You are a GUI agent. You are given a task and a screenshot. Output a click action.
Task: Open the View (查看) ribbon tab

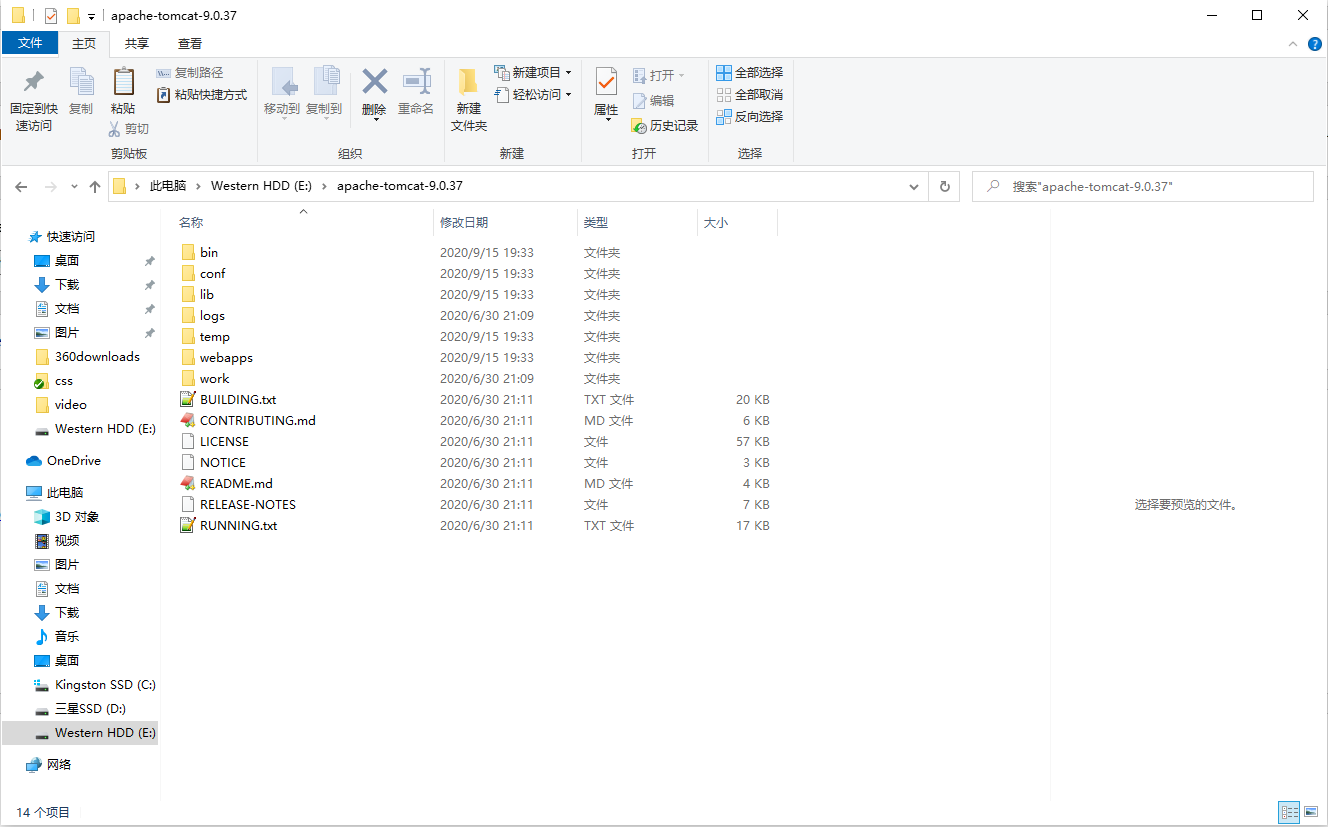(x=190, y=44)
